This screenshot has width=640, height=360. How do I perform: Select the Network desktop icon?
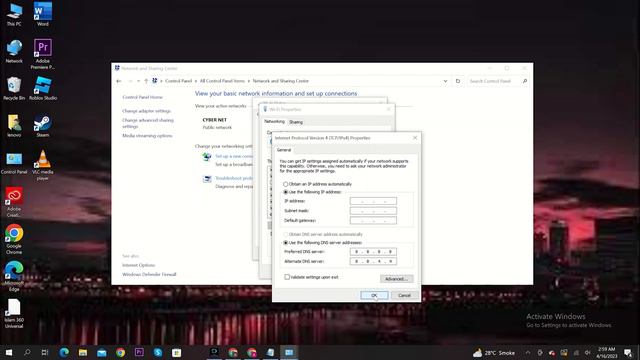(x=14, y=51)
